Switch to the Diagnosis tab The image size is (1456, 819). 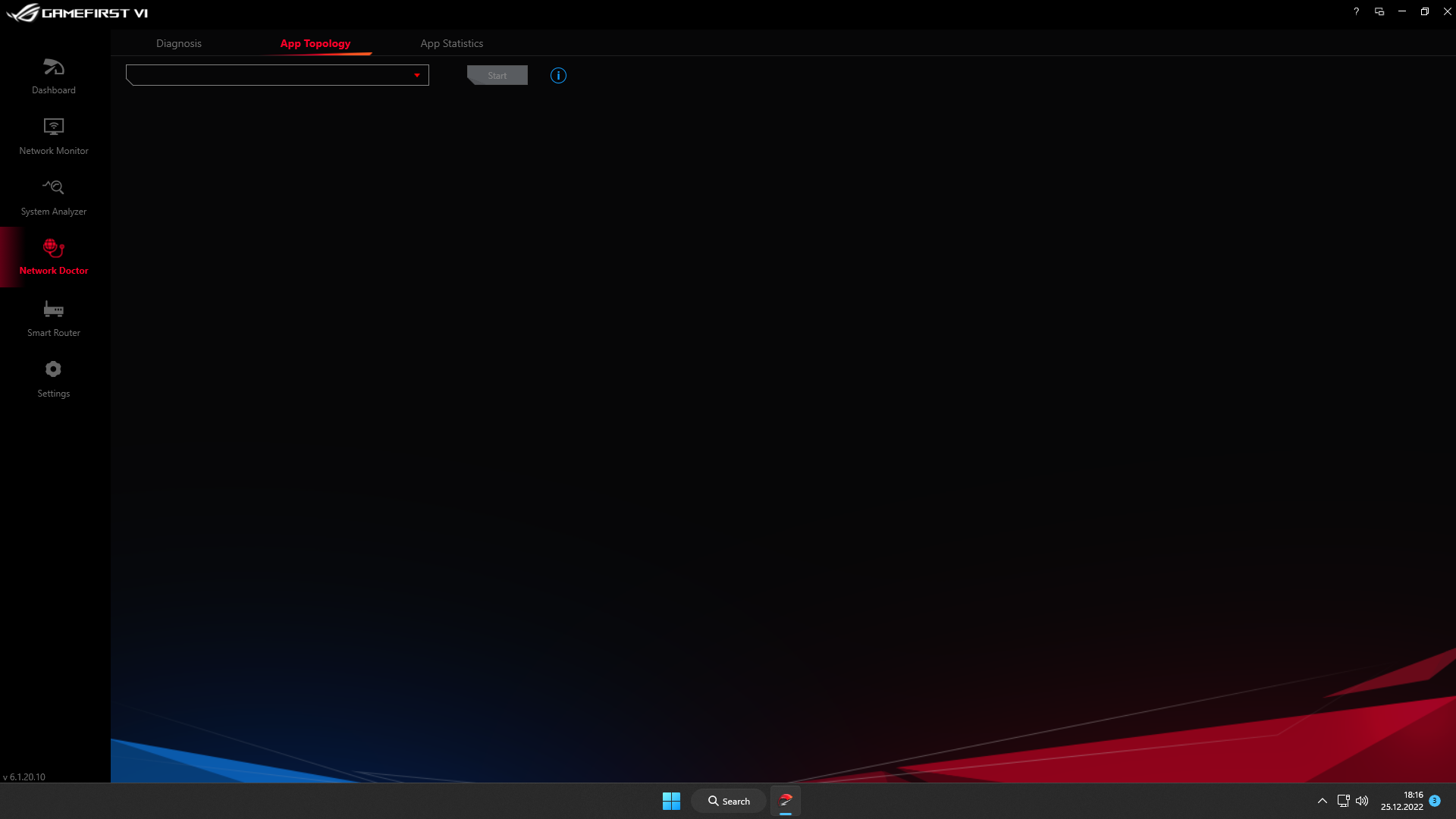coord(179,43)
